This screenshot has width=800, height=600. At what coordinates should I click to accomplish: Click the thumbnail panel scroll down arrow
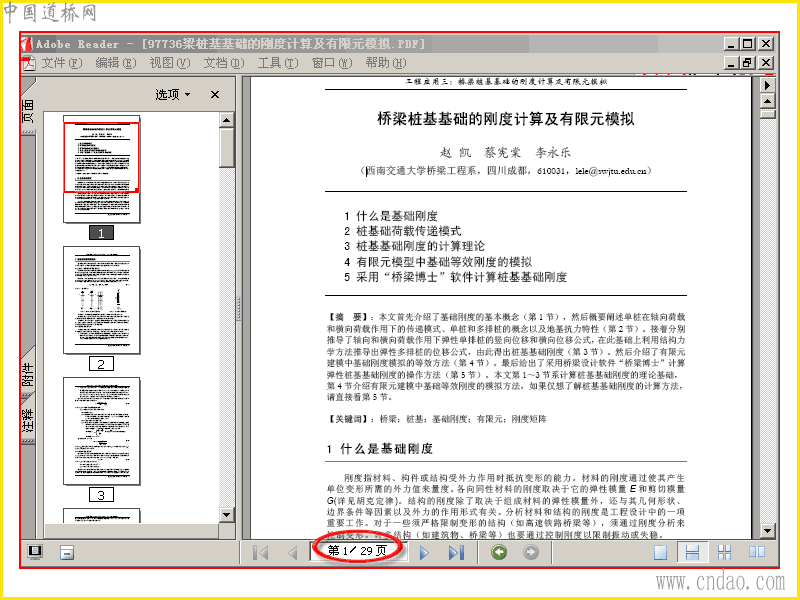[x=227, y=514]
